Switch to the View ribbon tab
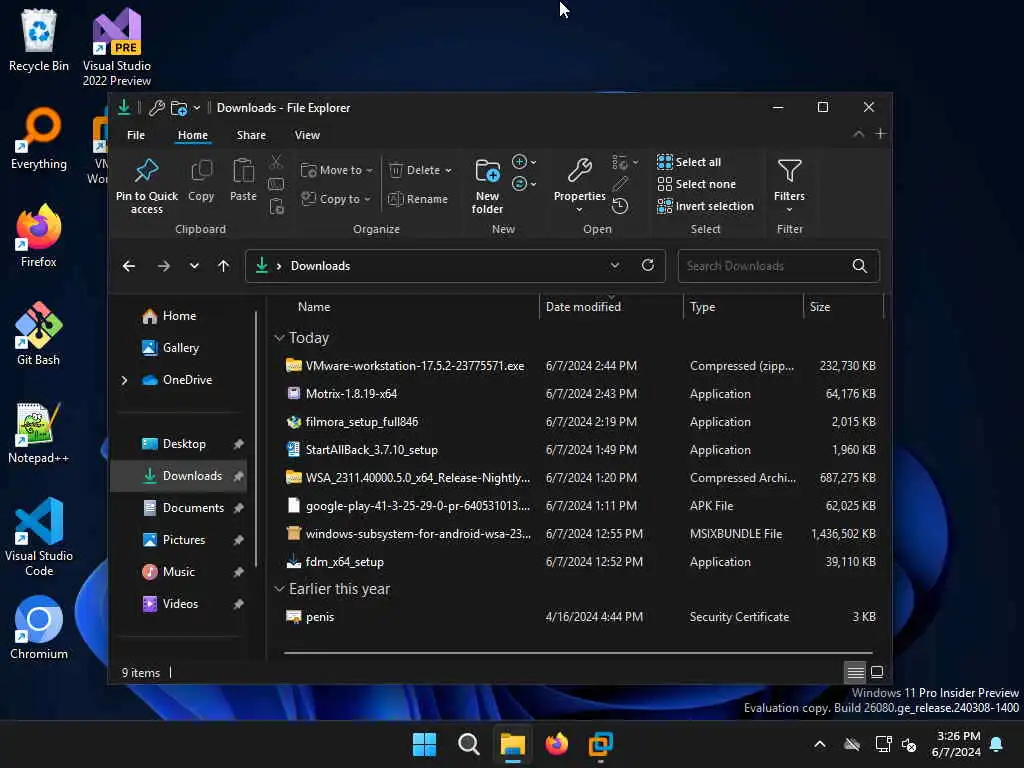Screen dimensions: 1024x768 307,135
